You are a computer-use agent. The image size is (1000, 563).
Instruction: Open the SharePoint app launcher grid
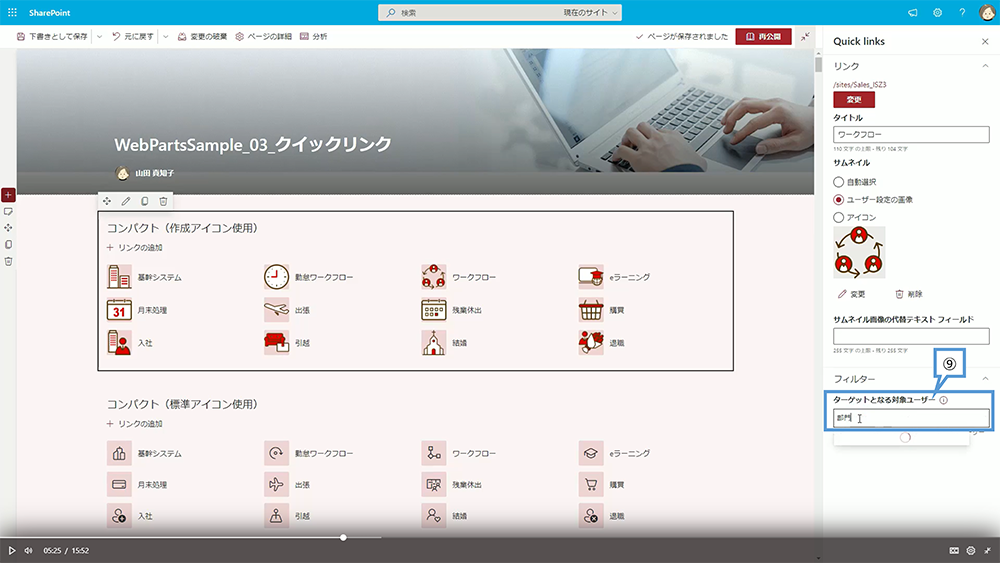point(12,12)
